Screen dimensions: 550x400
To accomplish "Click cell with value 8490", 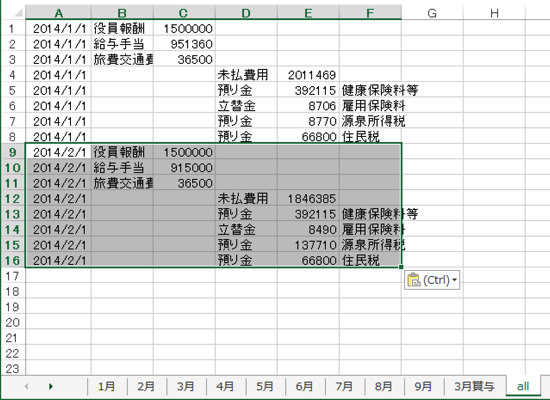I will 308,229.
